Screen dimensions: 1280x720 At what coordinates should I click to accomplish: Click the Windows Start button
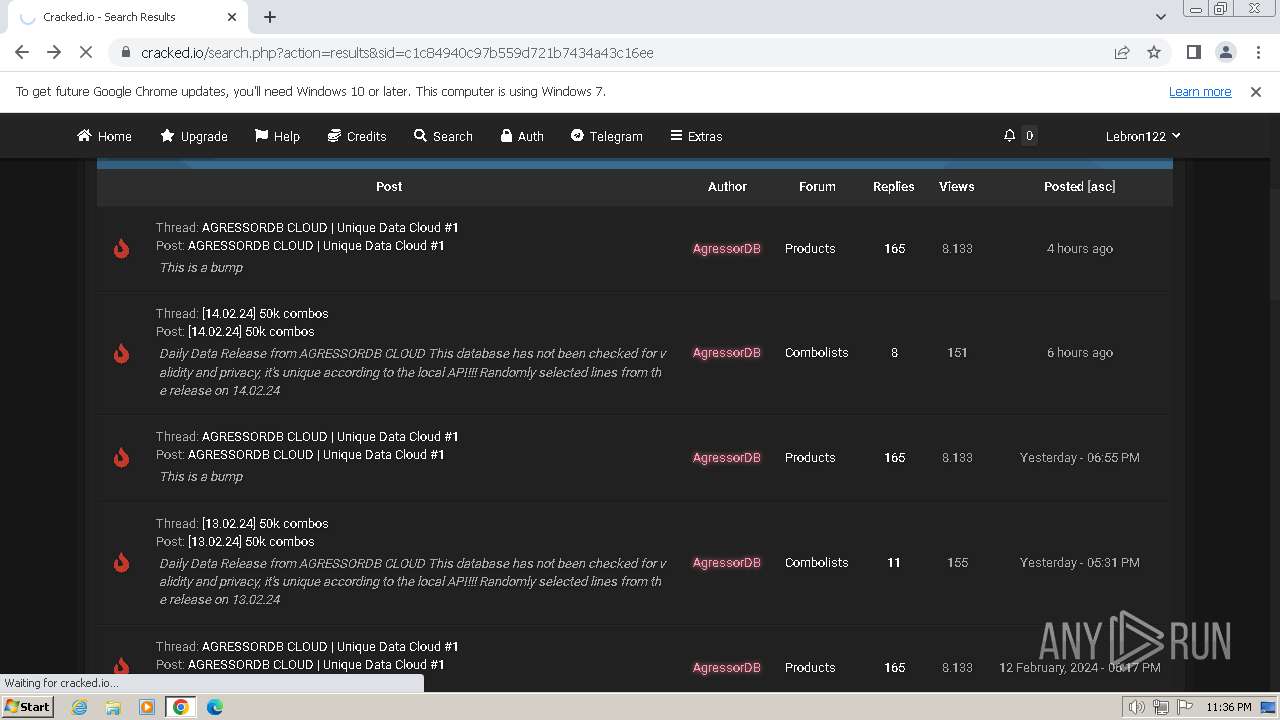tap(27, 706)
